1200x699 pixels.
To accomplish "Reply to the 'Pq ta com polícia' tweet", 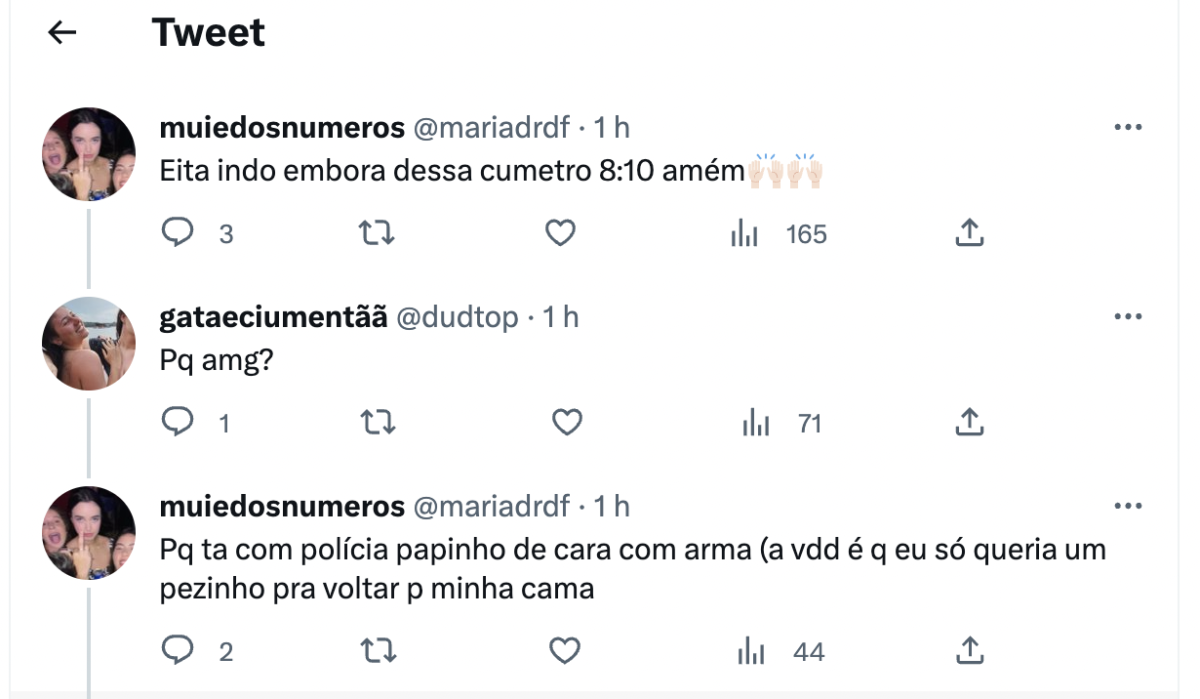I will [x=177, y=652].
